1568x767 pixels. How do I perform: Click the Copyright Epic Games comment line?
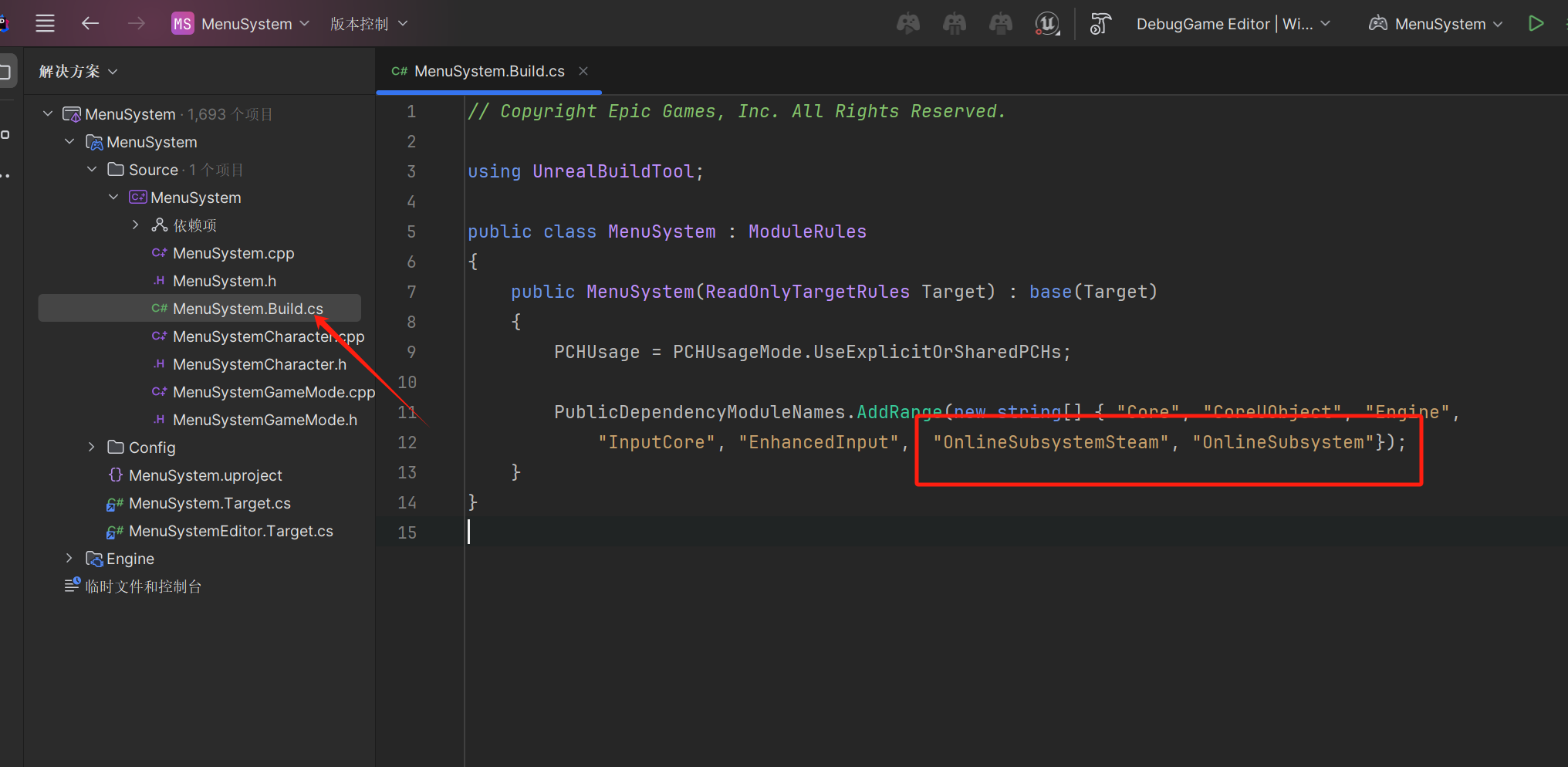(737, 111)
